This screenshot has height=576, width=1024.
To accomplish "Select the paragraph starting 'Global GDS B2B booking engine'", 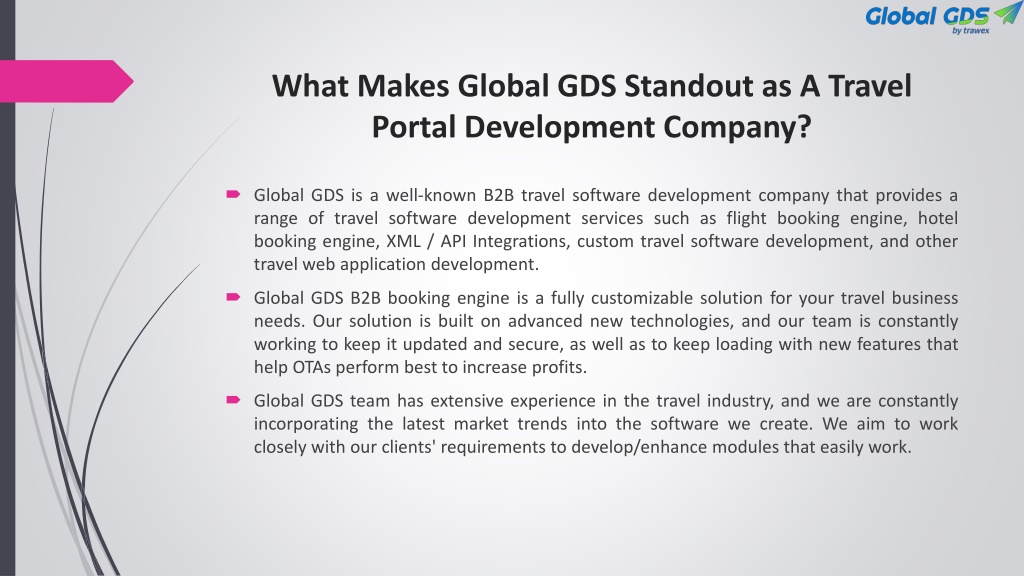I will pos(605,332).
